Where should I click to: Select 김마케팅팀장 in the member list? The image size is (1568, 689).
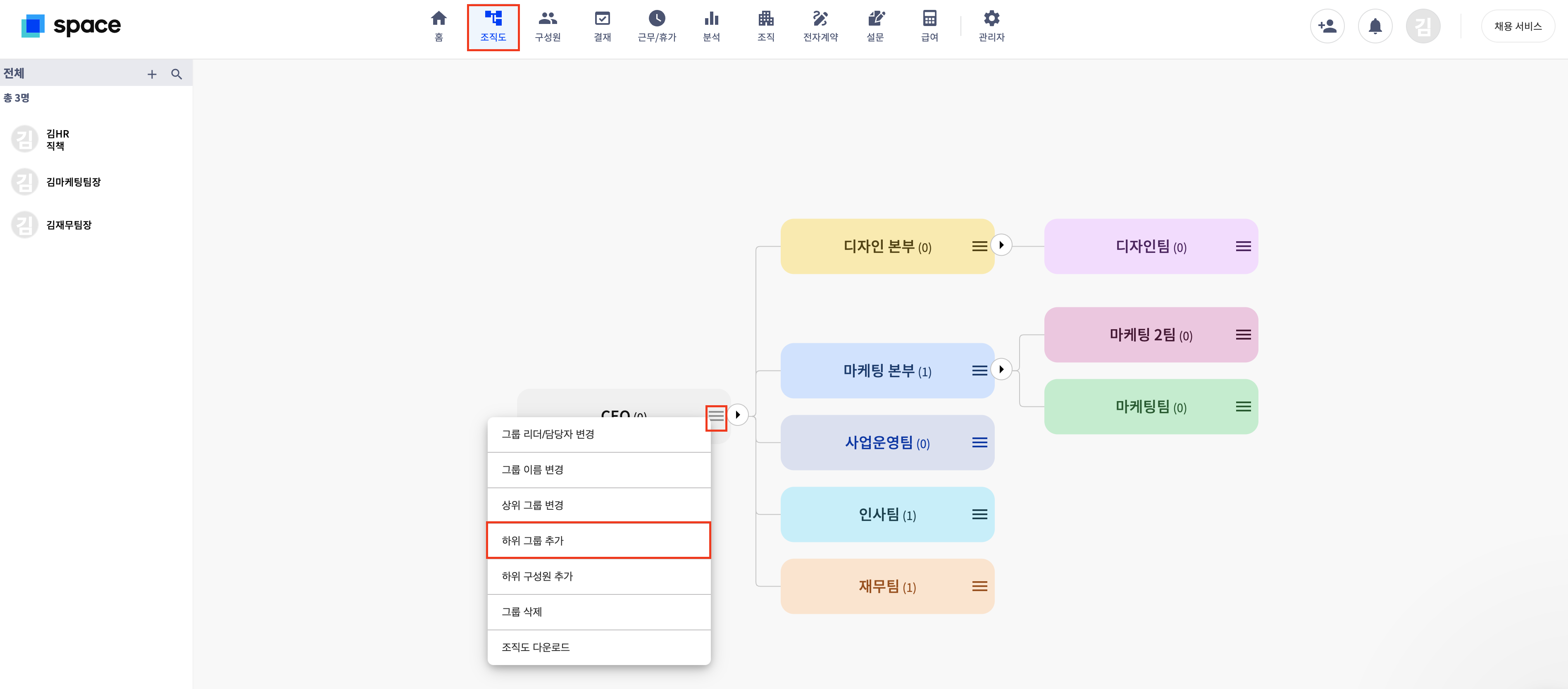pos(73,182)
